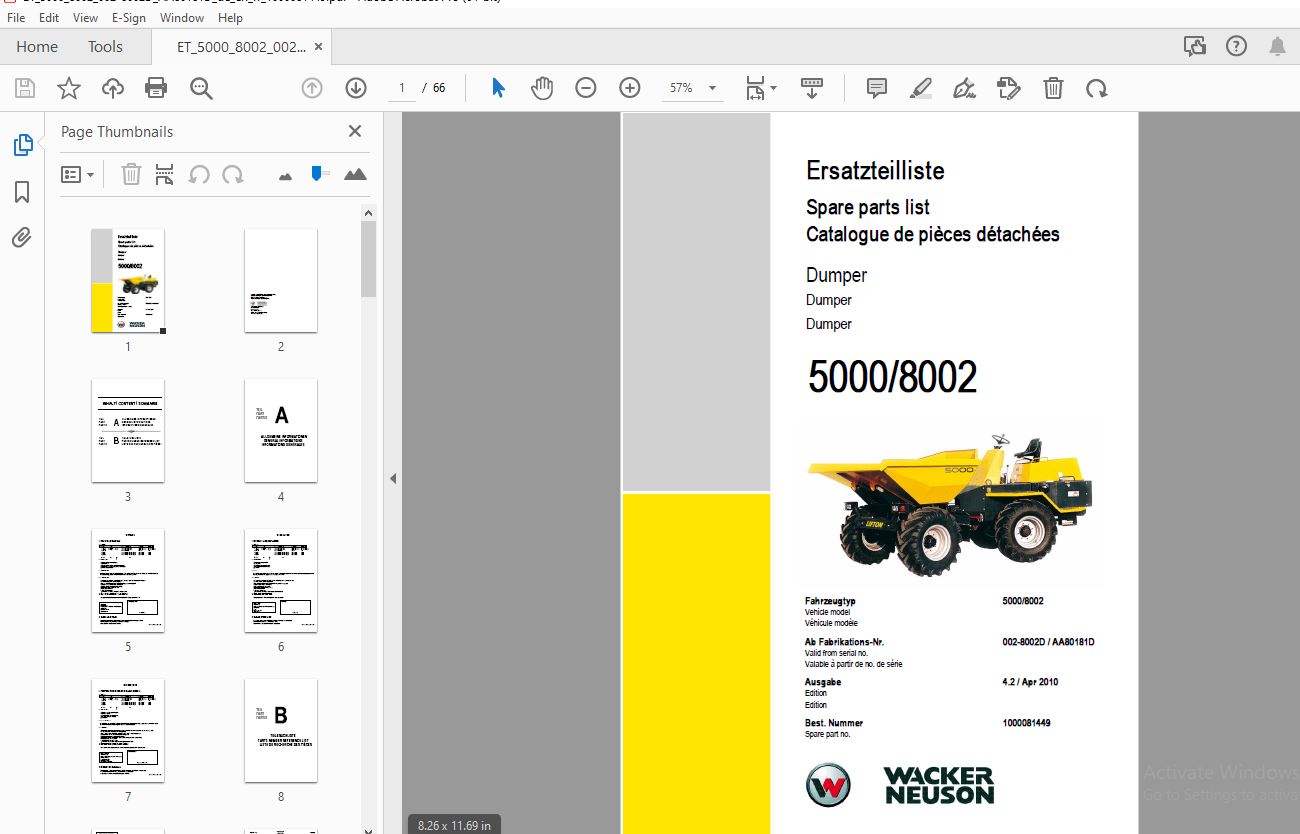Open the Bookmarks sidebar panel
The image size is (1300, 834).
click(x=22, y=192)
